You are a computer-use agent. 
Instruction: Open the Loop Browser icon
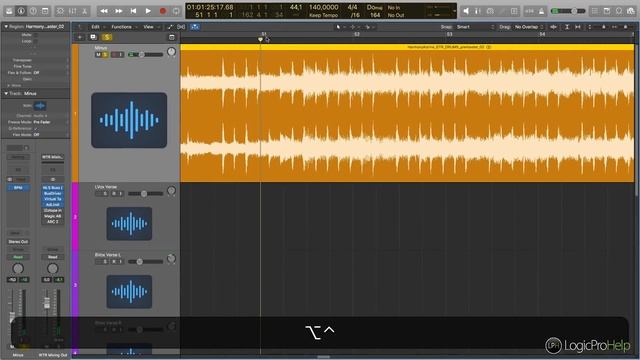coord(619,11)
